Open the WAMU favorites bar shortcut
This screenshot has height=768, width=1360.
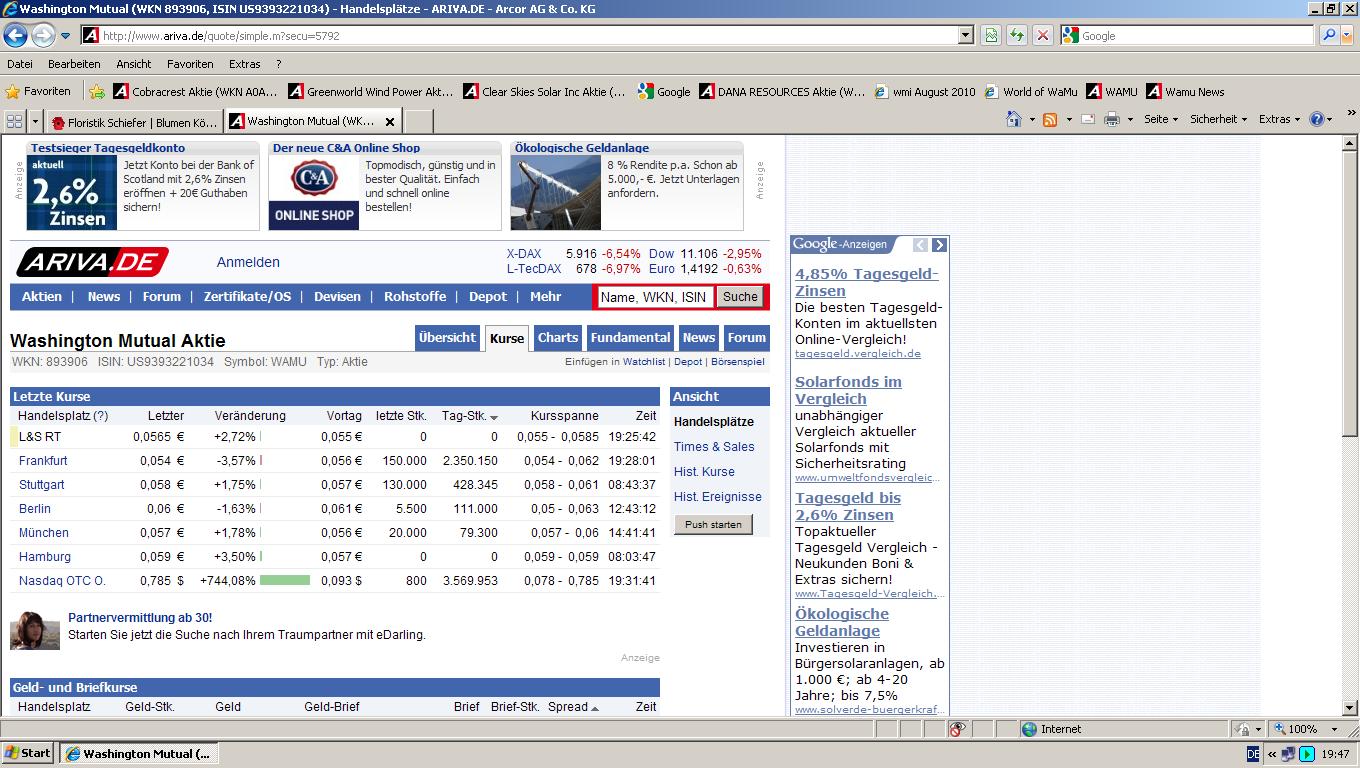[1112, 91]
